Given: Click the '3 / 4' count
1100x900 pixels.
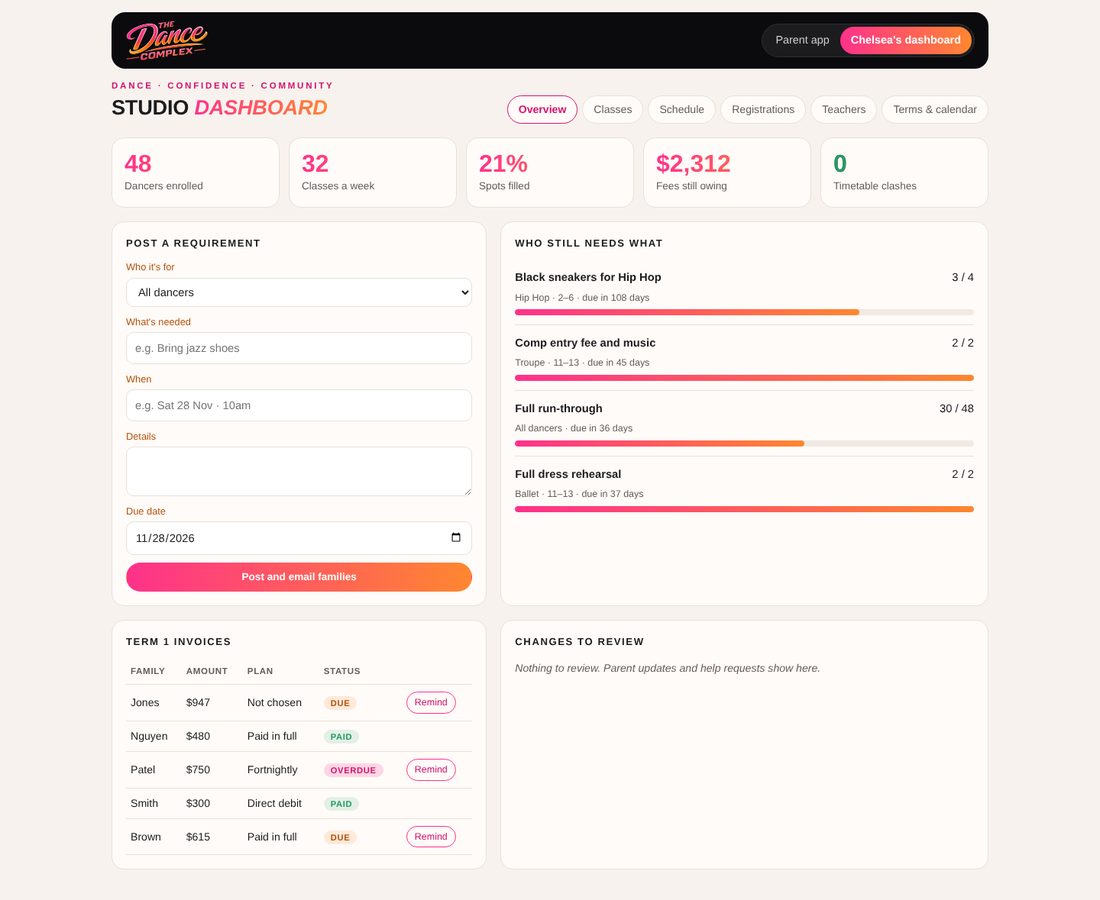Looking at the screenshot, I should coord(962,277).
